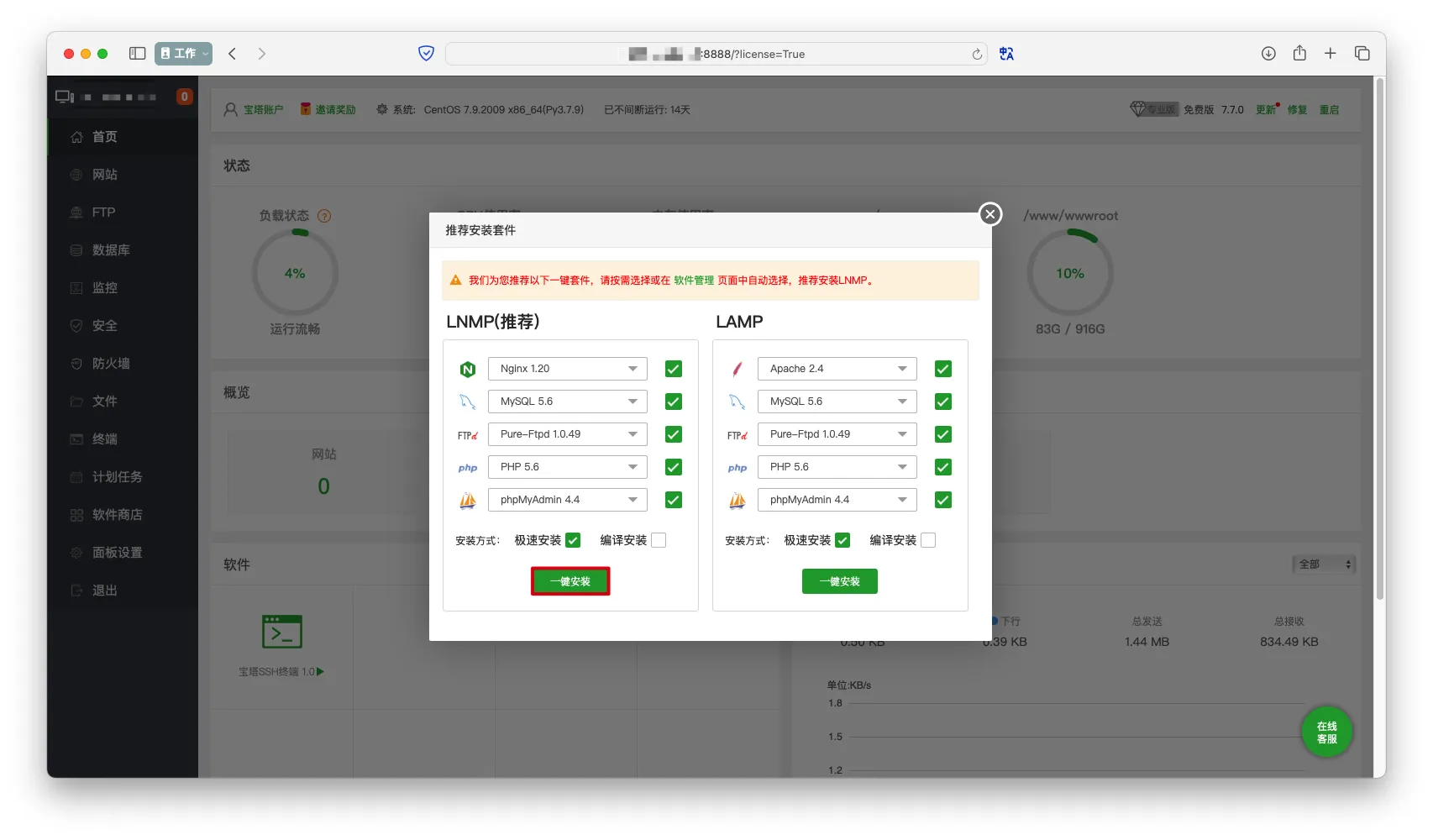Enable 编译安装 checkbox under LNMP
1433x840 pixels.
coord(659,540)
